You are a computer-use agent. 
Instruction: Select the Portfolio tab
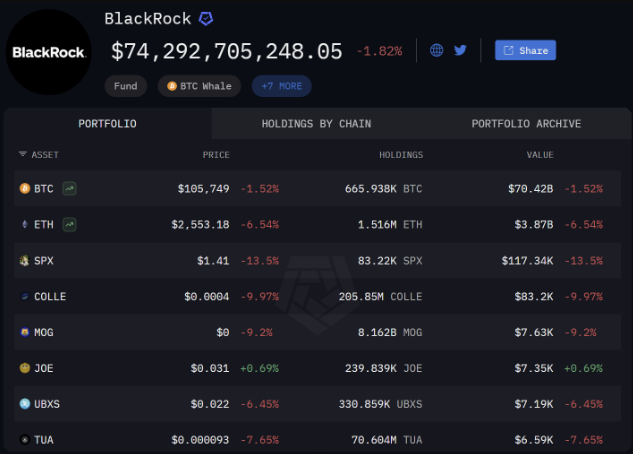(107, 124)
